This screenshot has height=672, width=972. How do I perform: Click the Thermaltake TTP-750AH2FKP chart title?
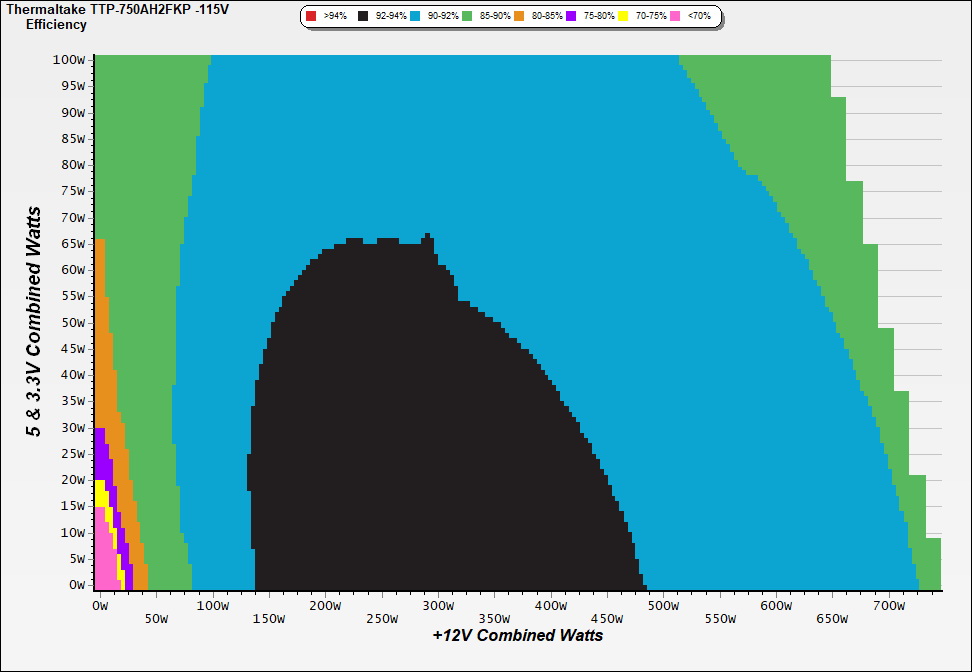(110, 9)
